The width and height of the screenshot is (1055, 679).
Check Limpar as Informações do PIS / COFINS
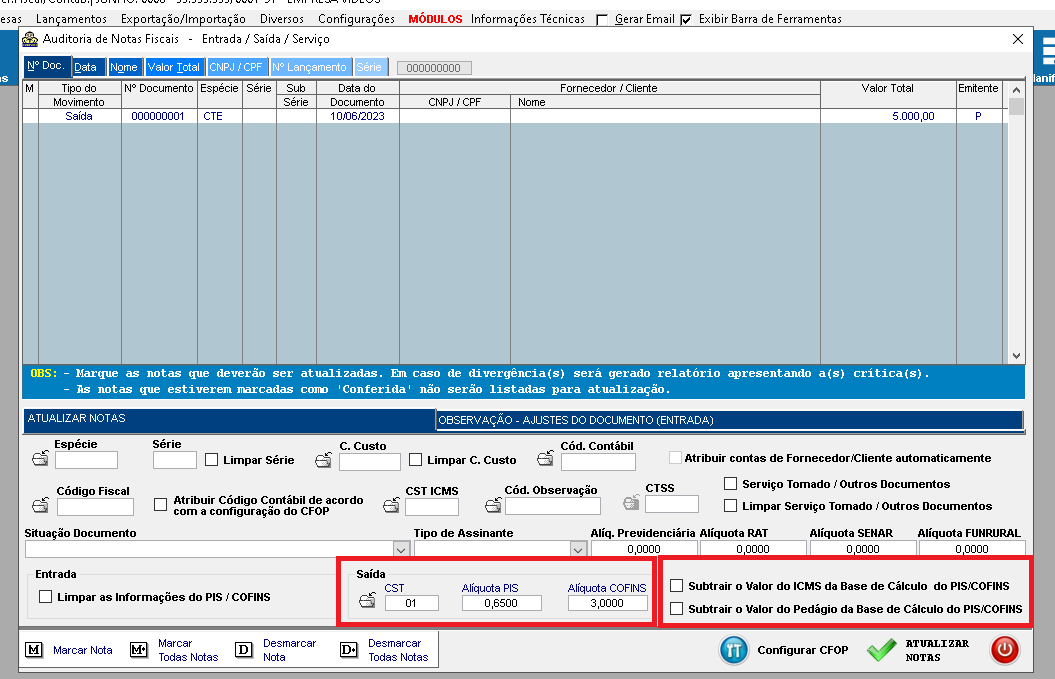(45, 596)
